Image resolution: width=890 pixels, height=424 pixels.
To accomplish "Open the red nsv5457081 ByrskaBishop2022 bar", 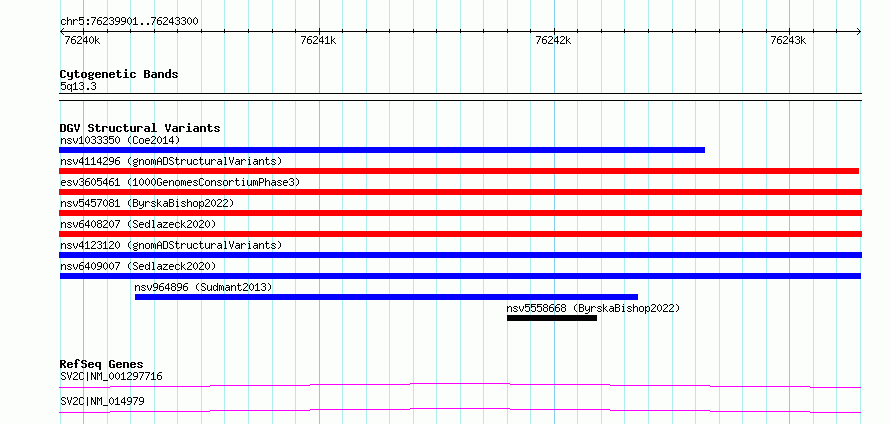I will coord(460,213).
